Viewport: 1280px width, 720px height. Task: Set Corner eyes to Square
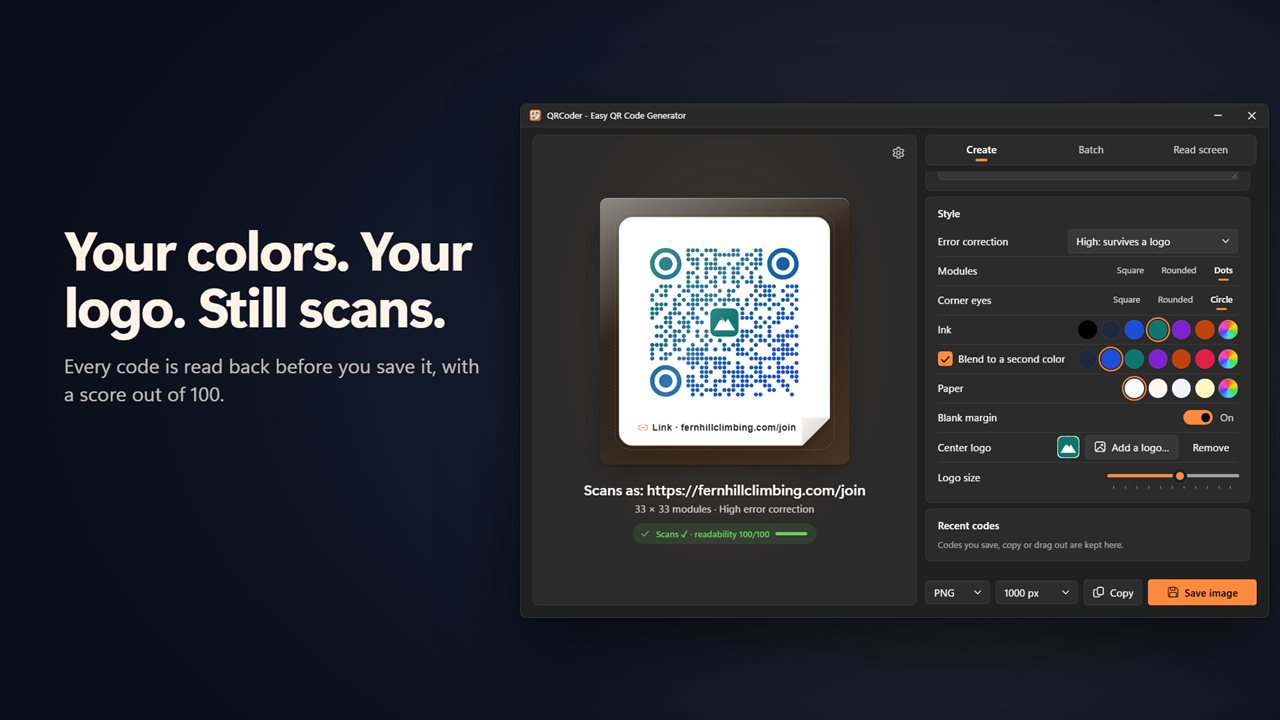click(1126, 300)
